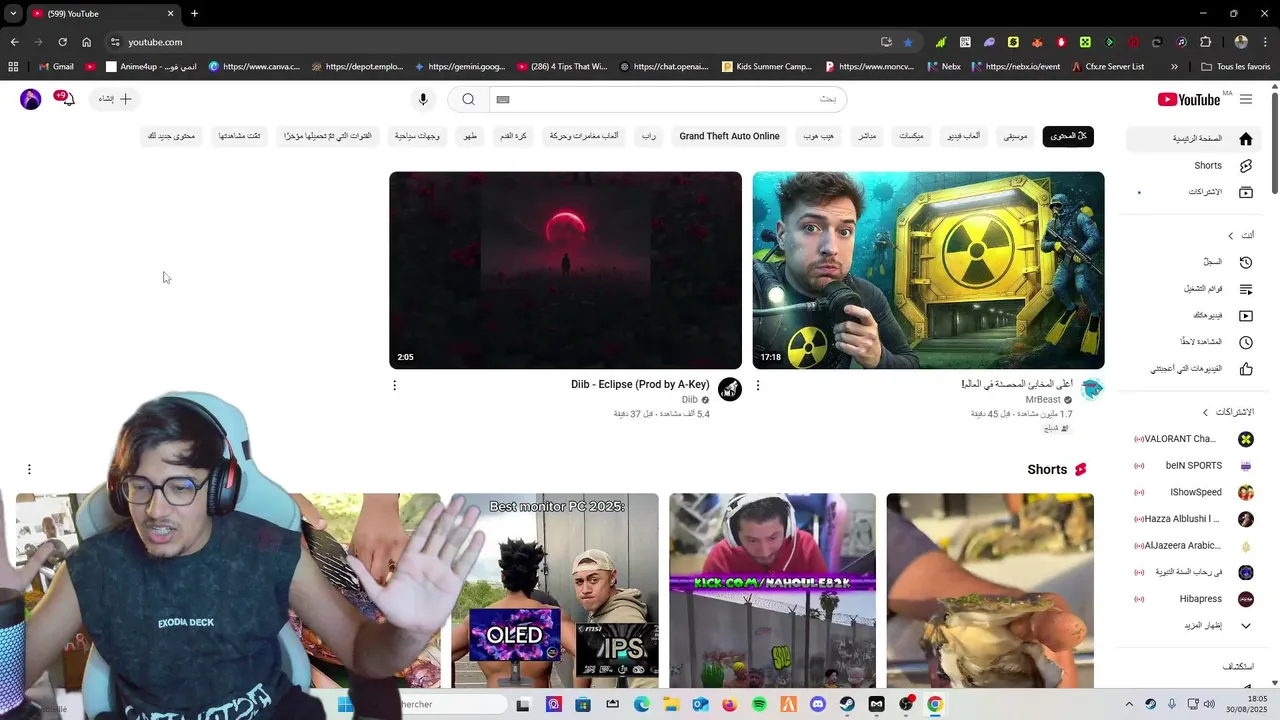Open Tous les favoris folder
This screenshot has width=1280, height=720.
click(x=1236, y=67)
